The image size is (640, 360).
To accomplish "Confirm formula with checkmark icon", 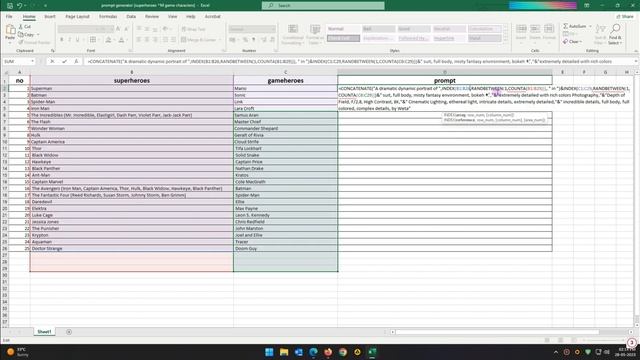I will pyautogui.click(x=64, y=61).
